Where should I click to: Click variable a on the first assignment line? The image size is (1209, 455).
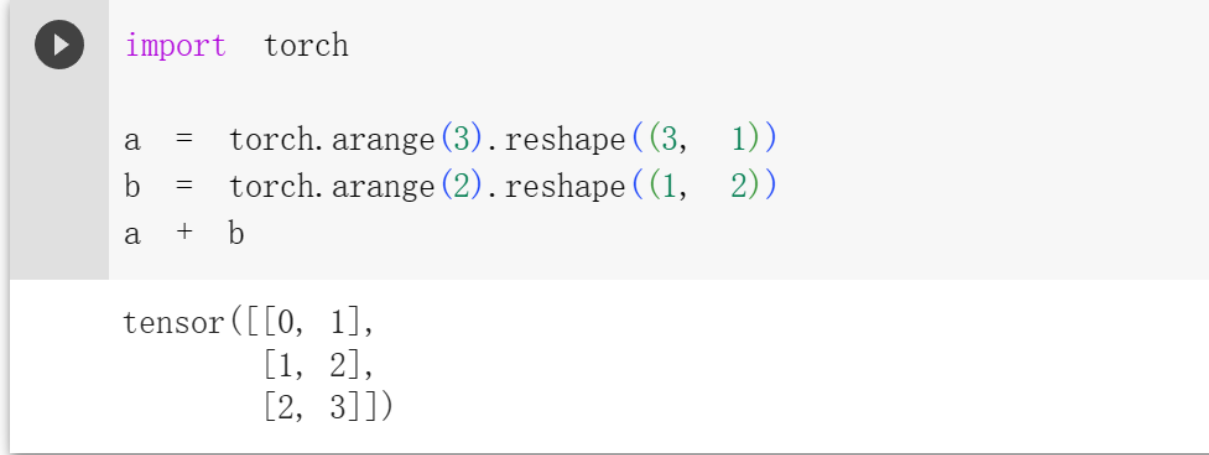click(x=132, y=141)
